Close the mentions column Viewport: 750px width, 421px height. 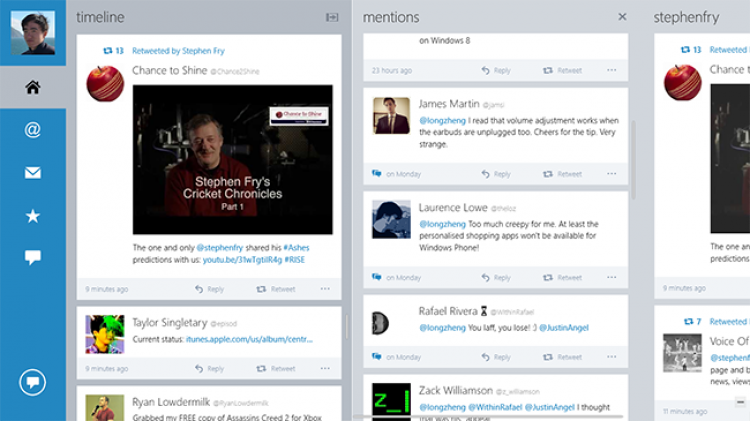[622, 17]
